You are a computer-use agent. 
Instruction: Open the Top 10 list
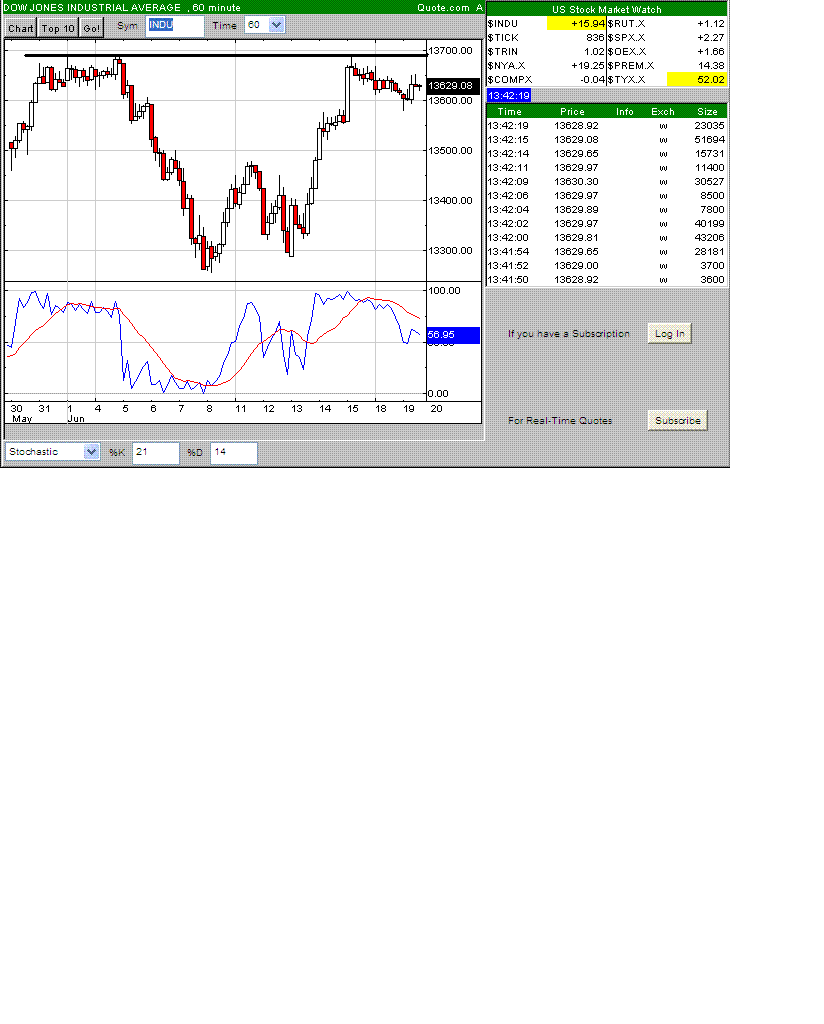[58, 28]
